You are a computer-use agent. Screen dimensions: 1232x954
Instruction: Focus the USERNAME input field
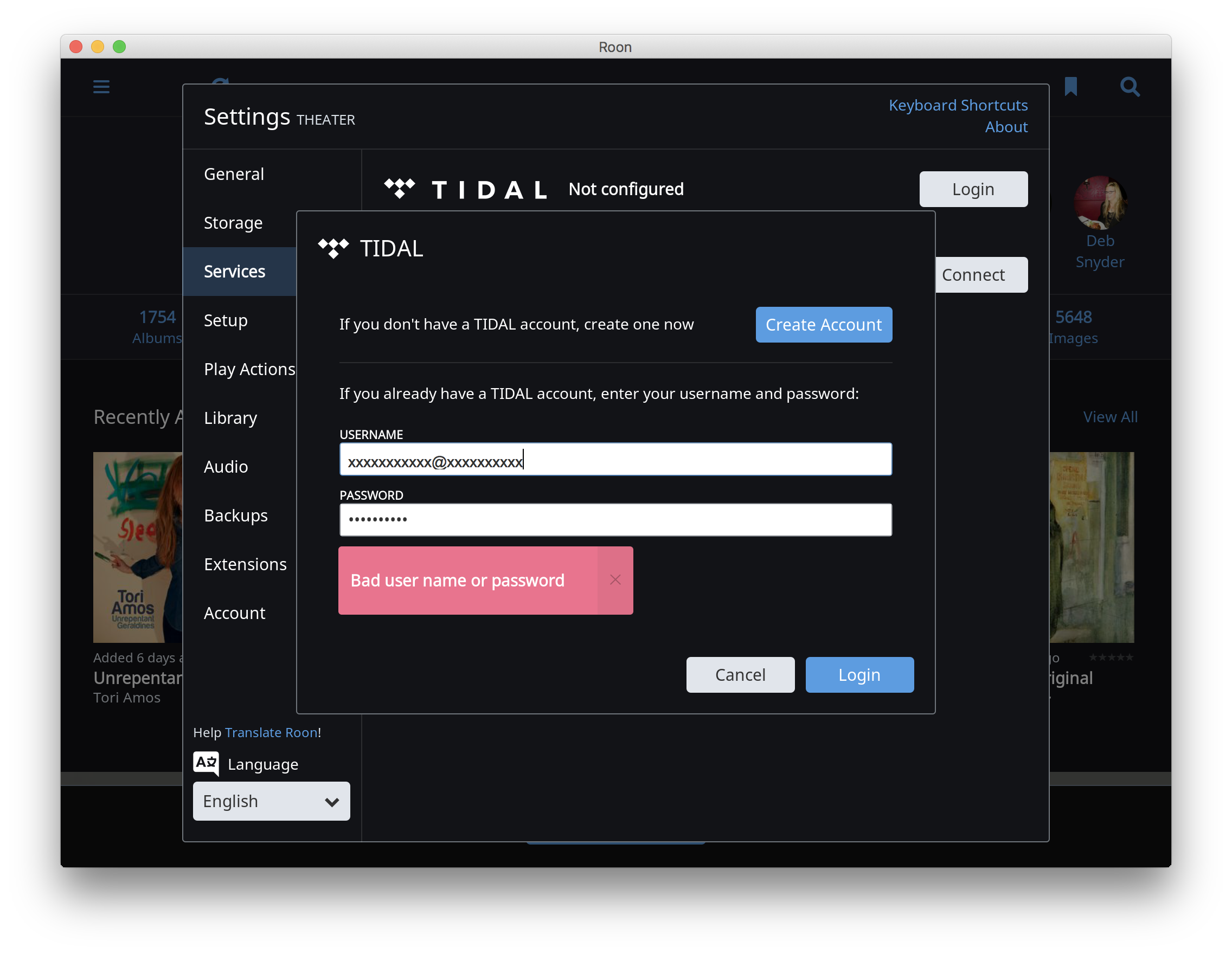(x=615, y=459)
